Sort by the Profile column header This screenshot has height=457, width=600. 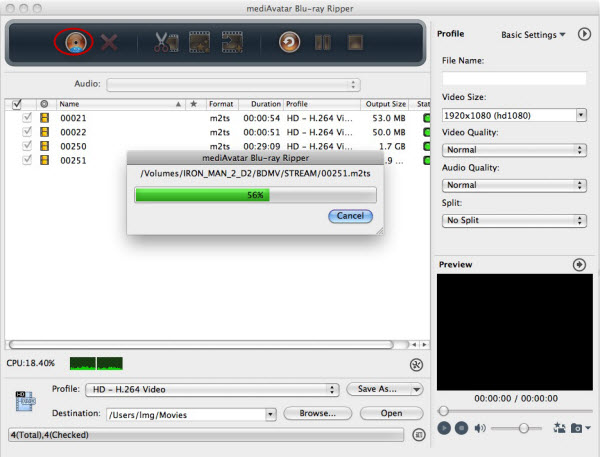(x=322, y=104)
